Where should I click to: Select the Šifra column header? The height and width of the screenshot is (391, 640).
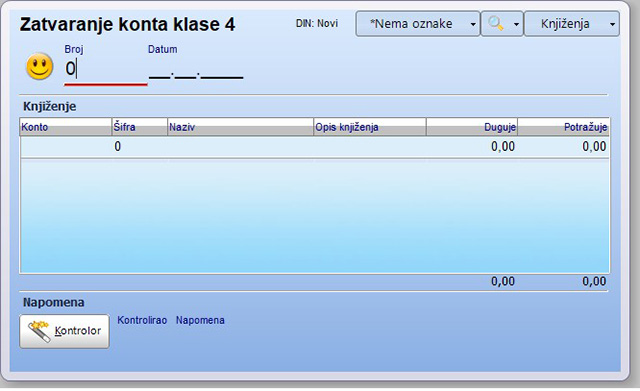click(140, 127)
